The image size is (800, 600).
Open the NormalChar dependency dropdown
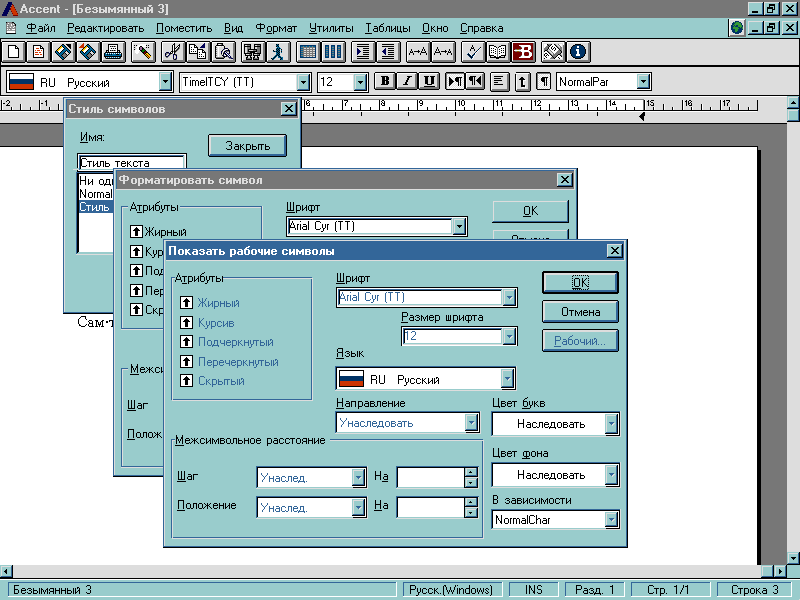611,520
